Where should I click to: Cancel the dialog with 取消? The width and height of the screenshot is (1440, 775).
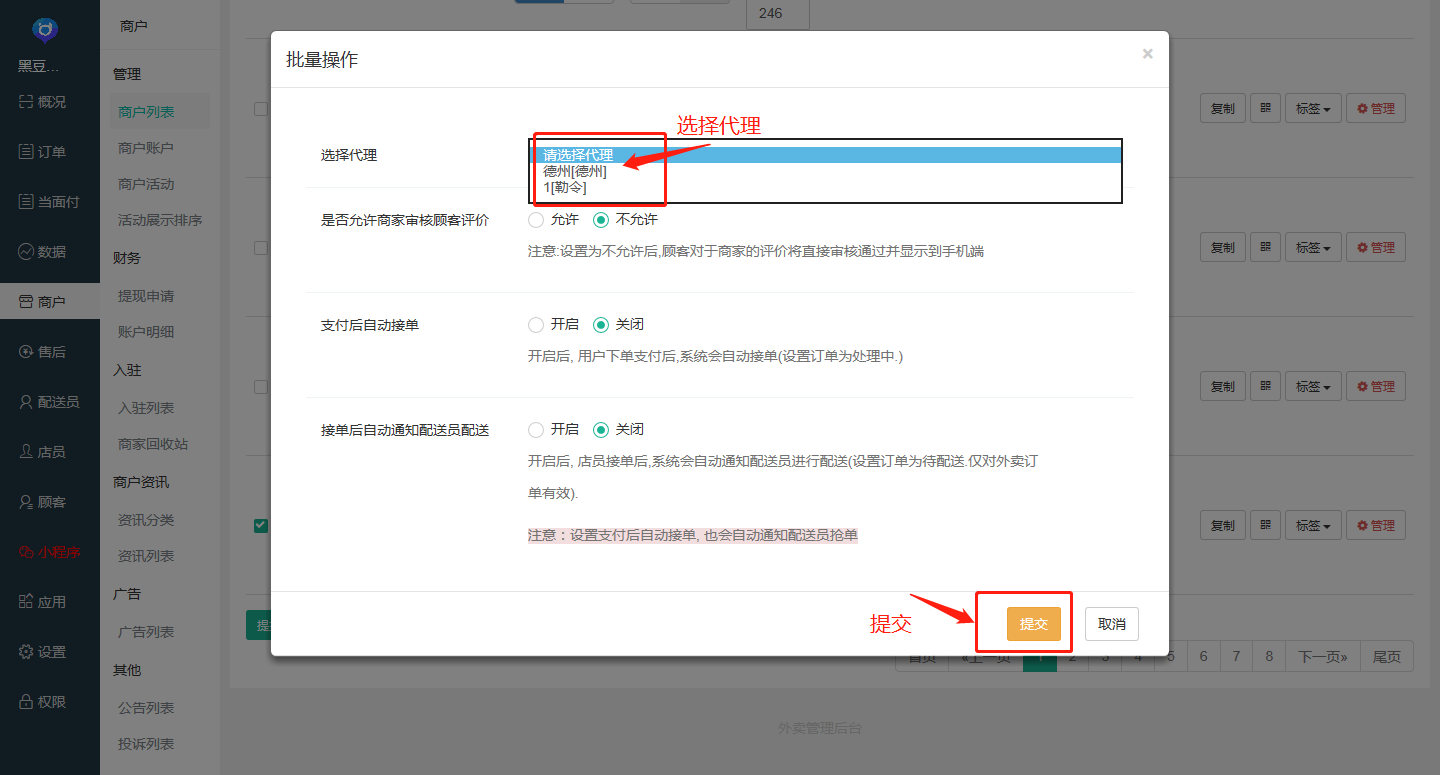coord(1112,624)
